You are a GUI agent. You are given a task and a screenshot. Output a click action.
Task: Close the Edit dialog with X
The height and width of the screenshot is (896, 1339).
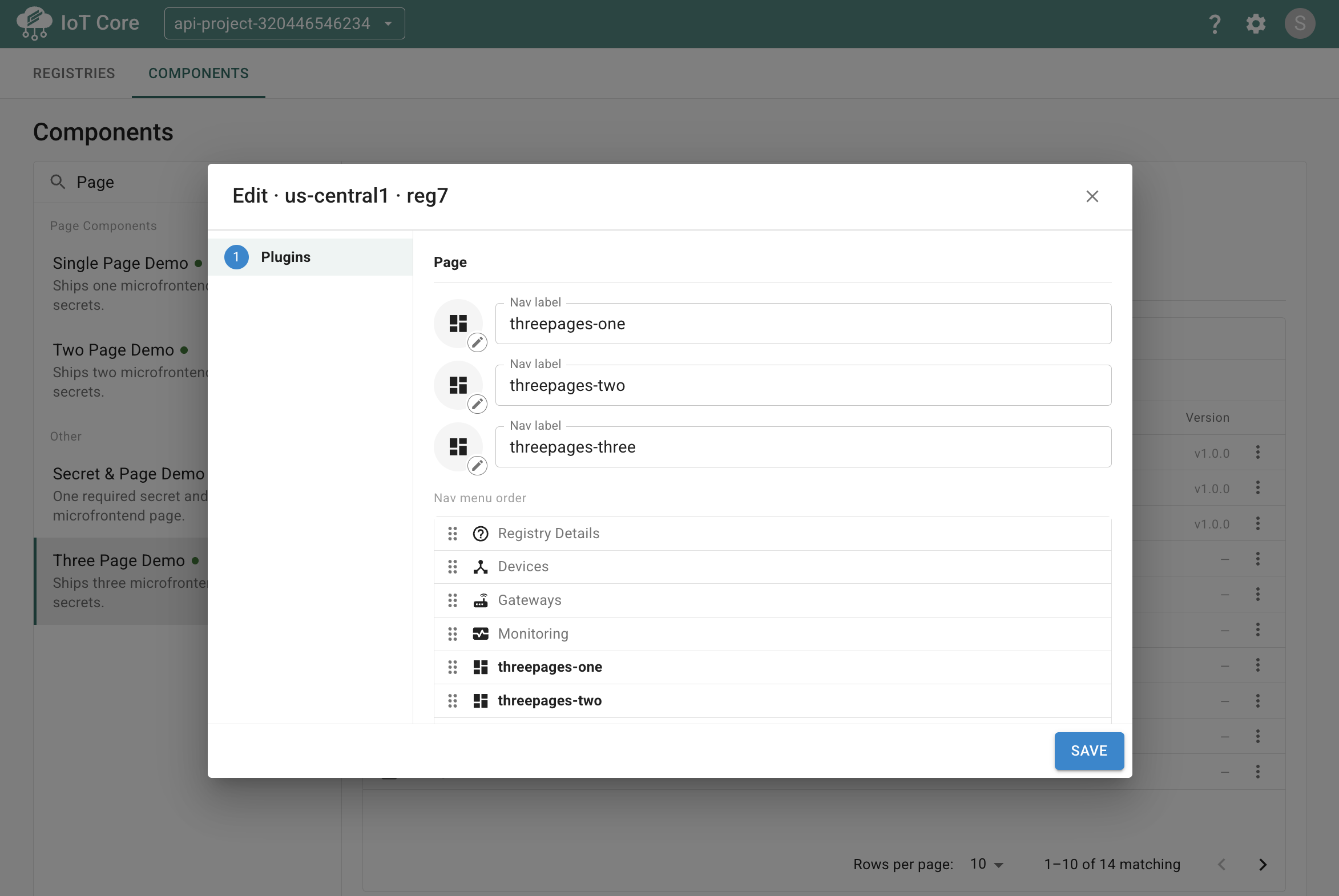coord(1092,196)
